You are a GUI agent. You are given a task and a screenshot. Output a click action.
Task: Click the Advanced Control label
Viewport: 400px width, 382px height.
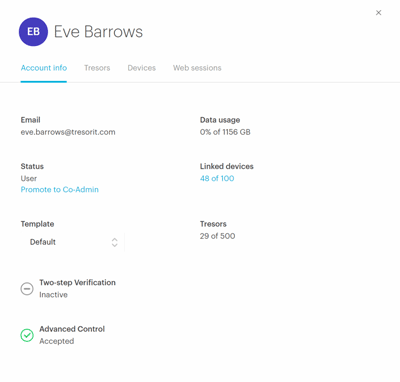click(72, 329)
